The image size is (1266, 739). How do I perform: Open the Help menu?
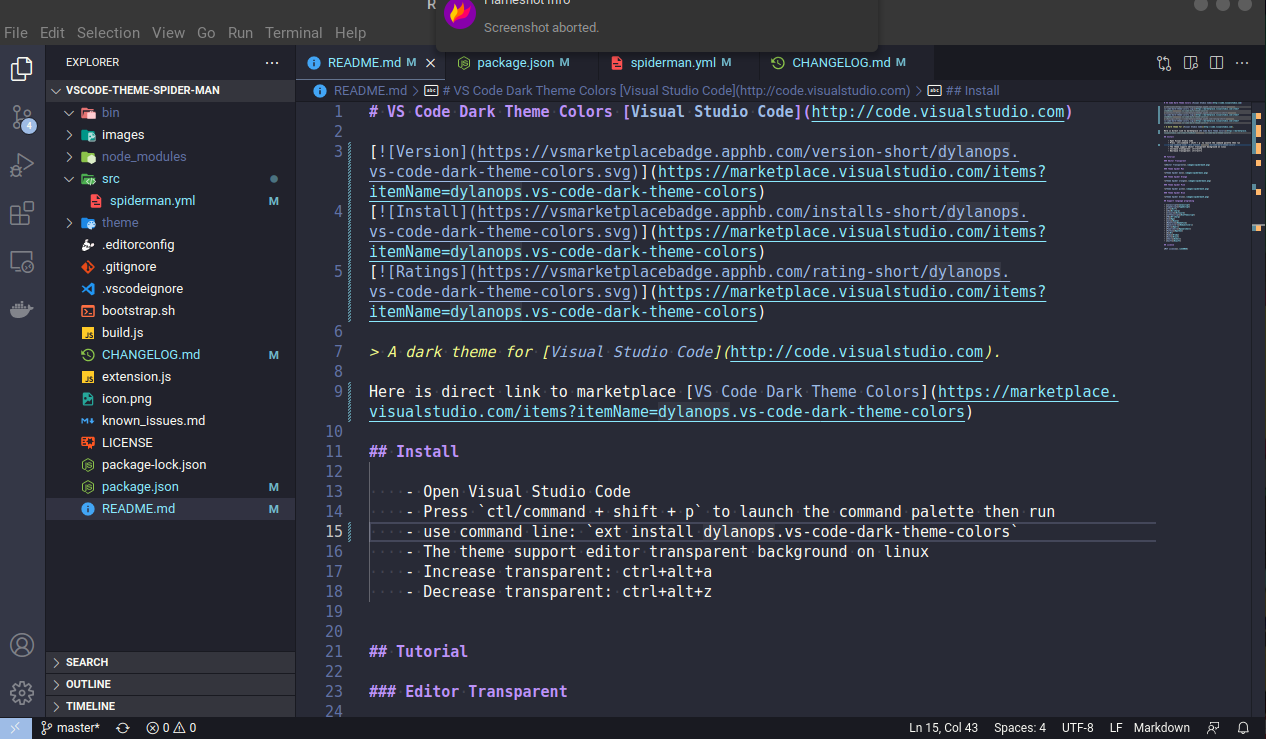tap(350, 33)
